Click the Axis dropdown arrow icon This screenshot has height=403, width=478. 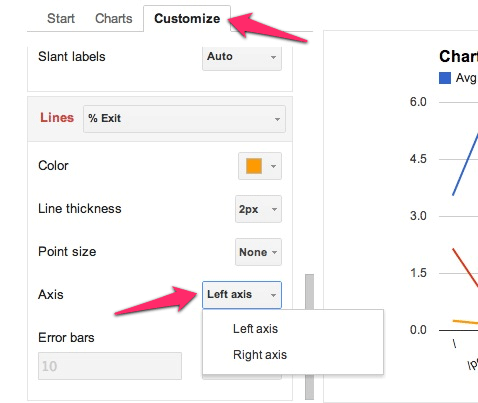point(273,295)
